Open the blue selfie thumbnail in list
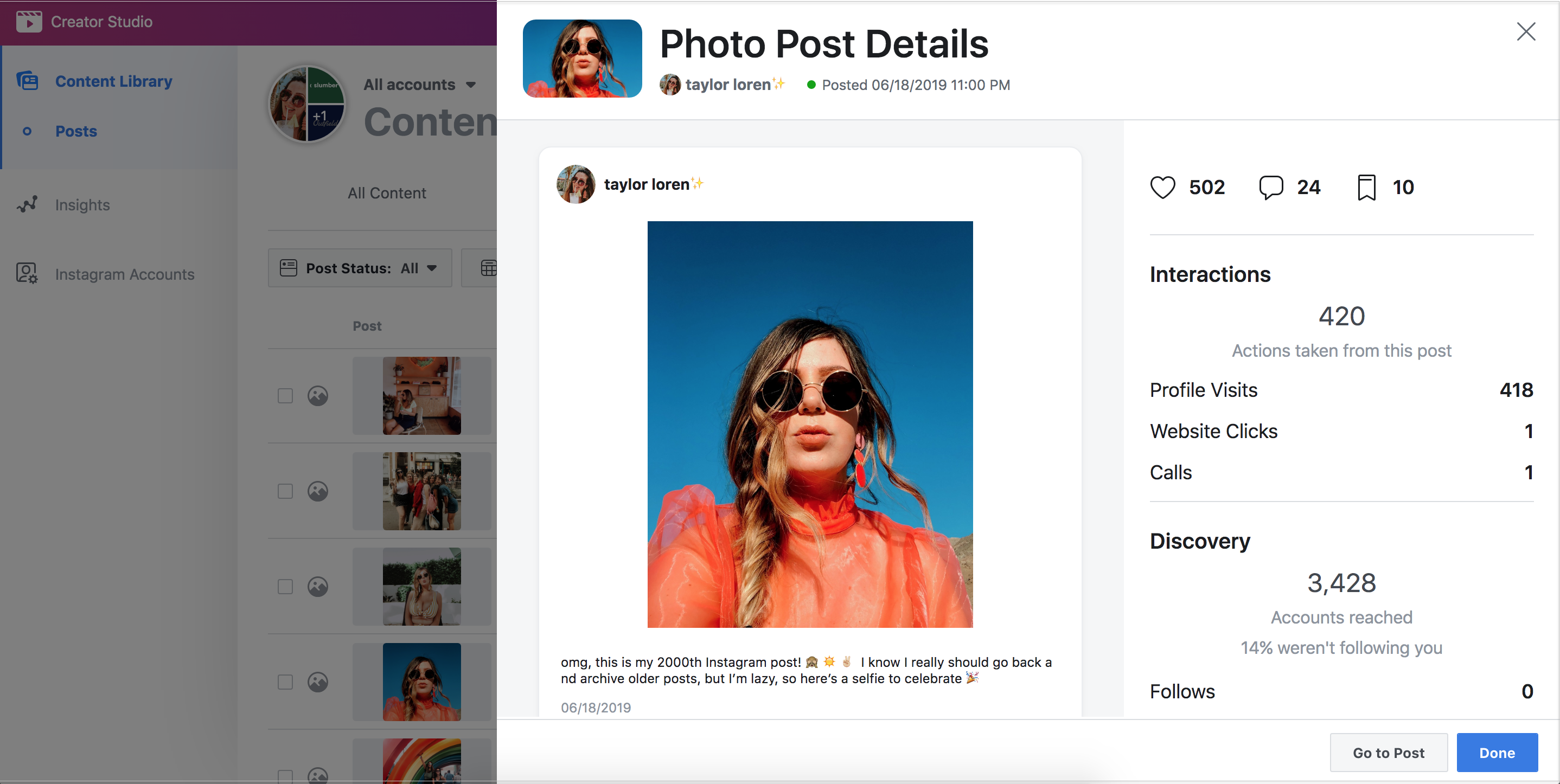This screenshot has width=1560, height=784. tap(421, 682)
